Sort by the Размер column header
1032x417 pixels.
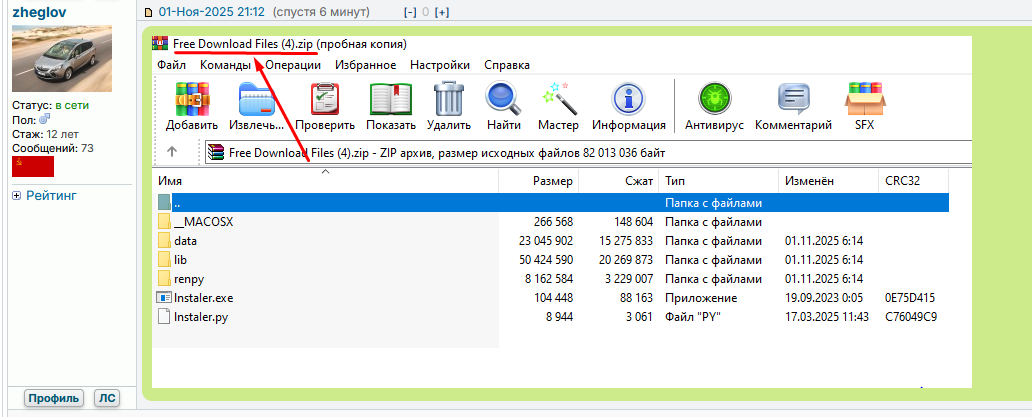pyautogui.click(x=553, y=181)
